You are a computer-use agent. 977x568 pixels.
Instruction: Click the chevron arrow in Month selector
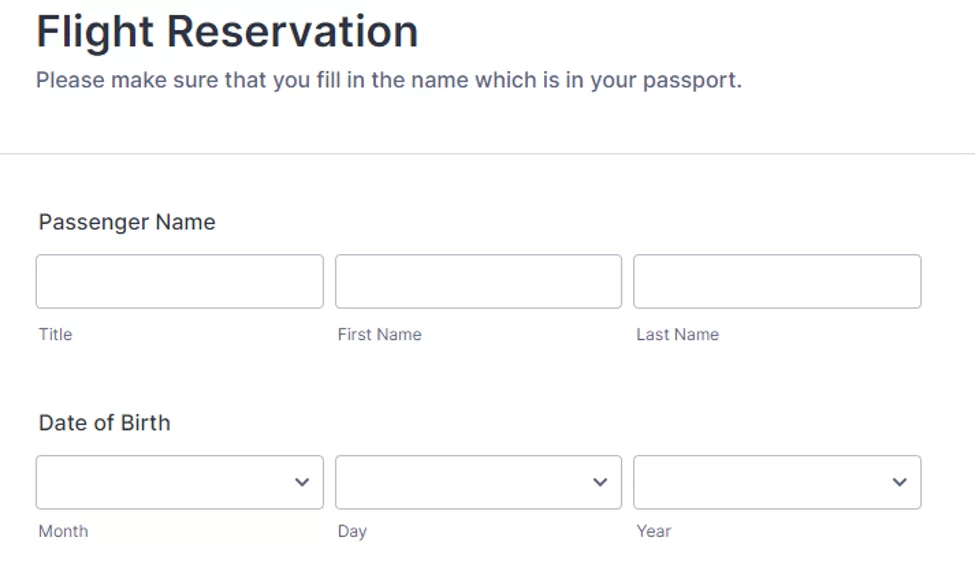pyautogui.click(x=302, y=482)
